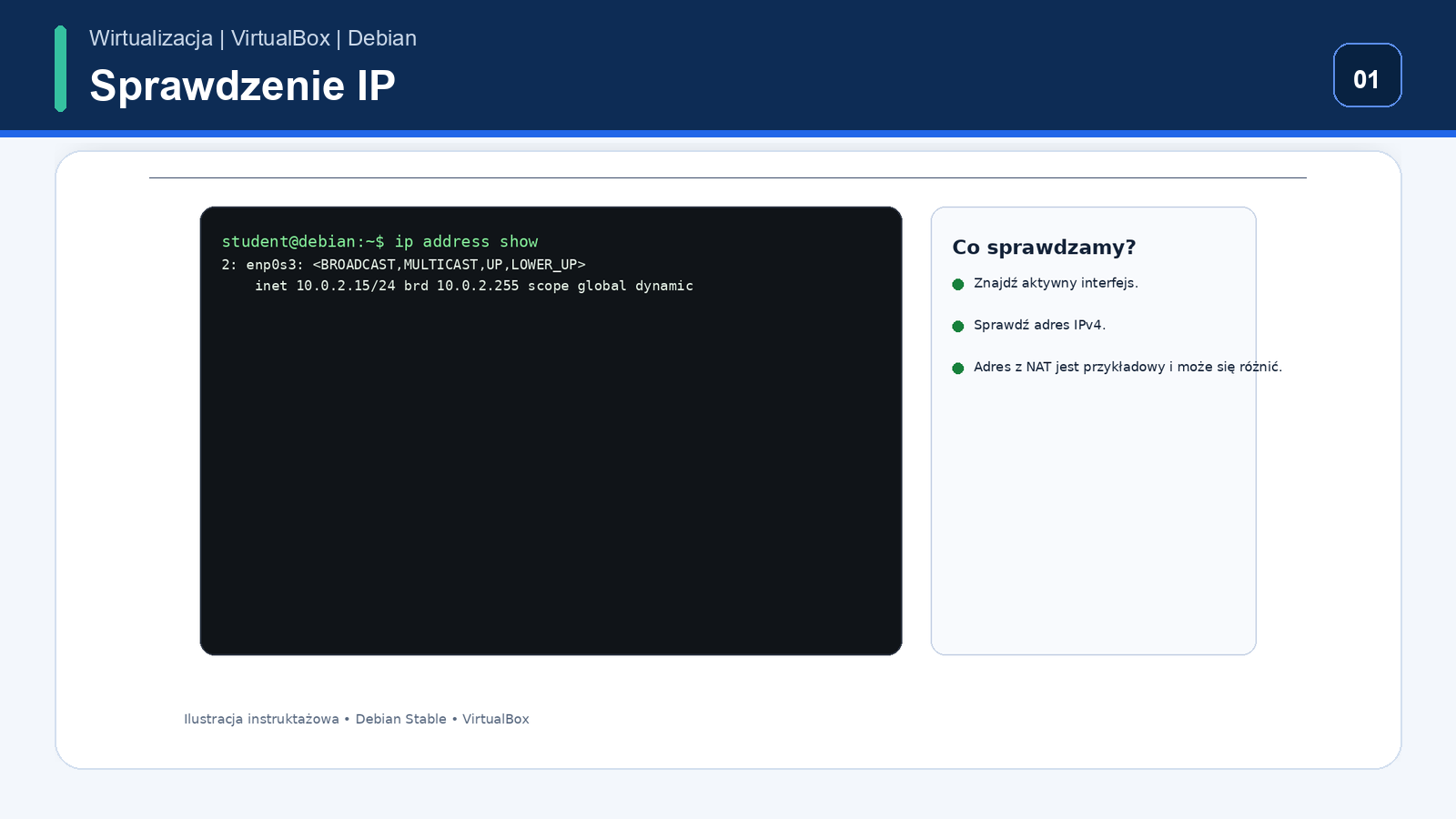Click green dot beside 'Sprawdź adres IPv4'
This screenshot has width=1456, height=819.
(957, 327)
